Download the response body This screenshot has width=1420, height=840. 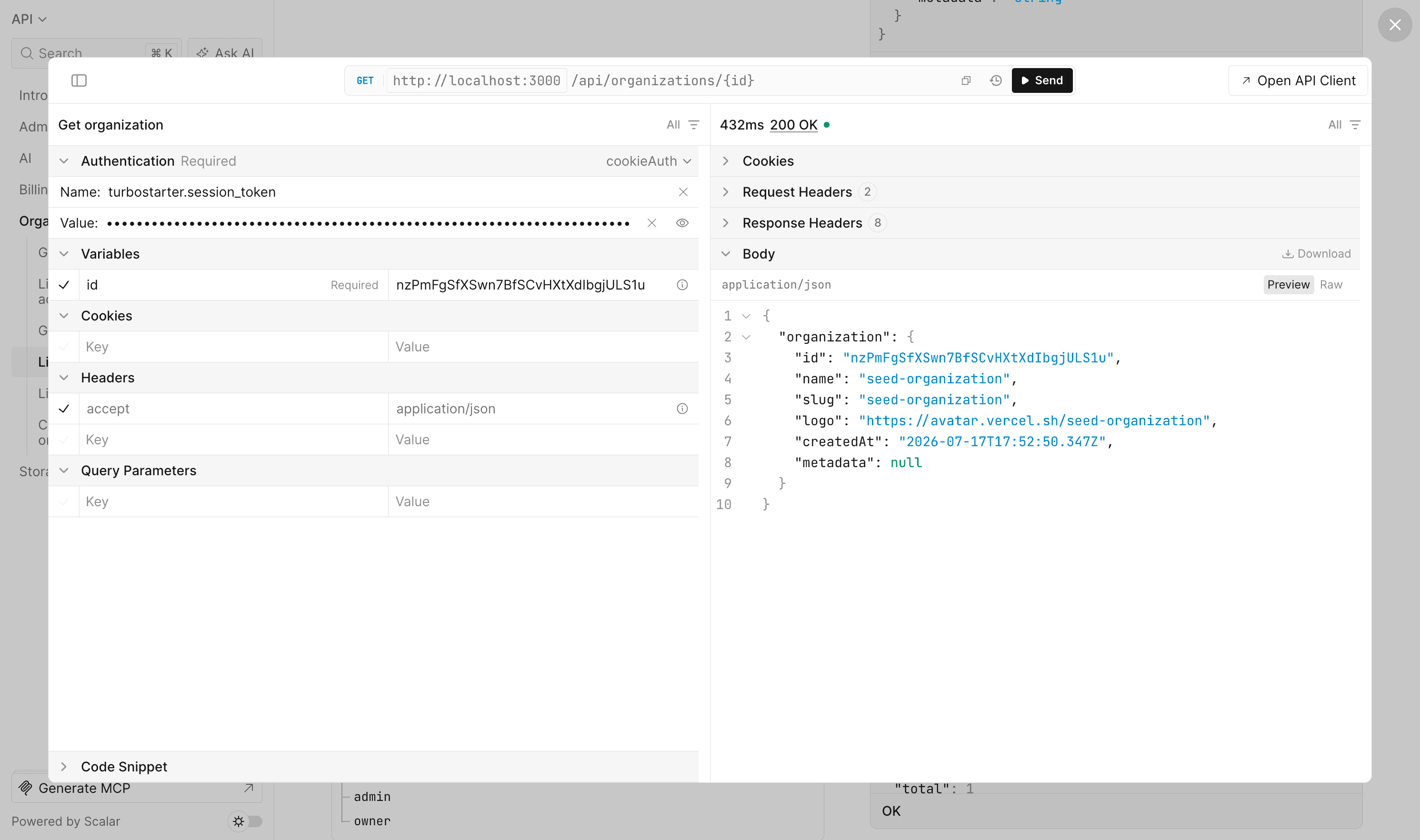tap(1316, 254)
